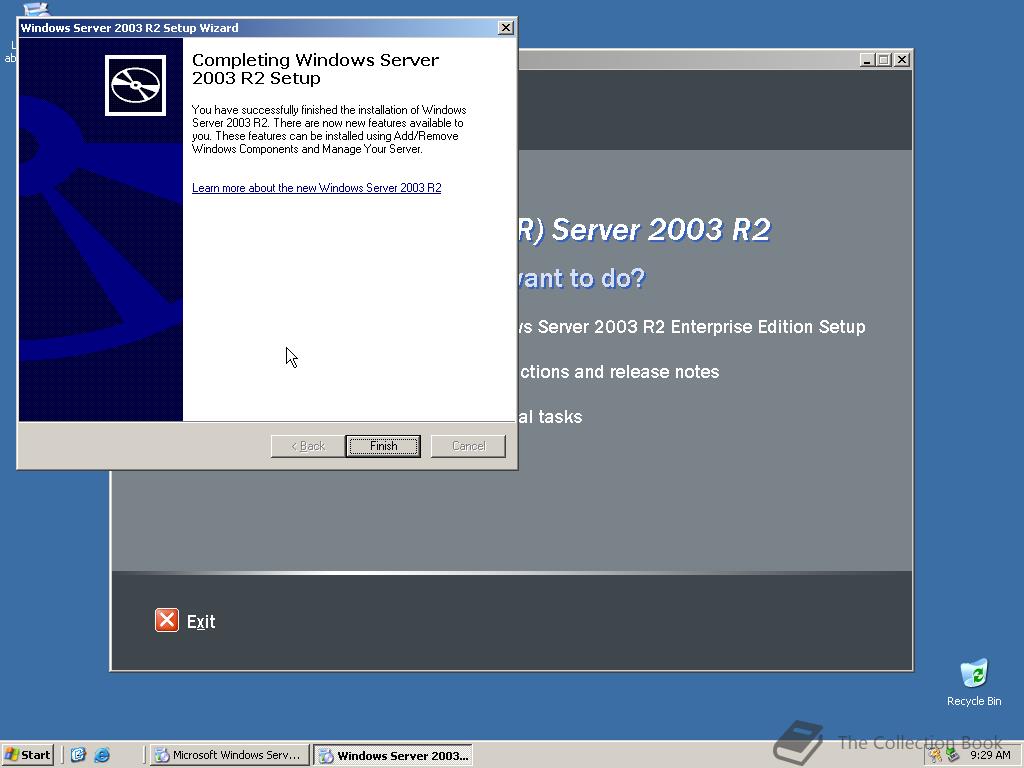Viewport: 1024px width, 768px height.
Task: Switch to Microsoft Windows Serv... taskbar button
Action: pos(229,756)
